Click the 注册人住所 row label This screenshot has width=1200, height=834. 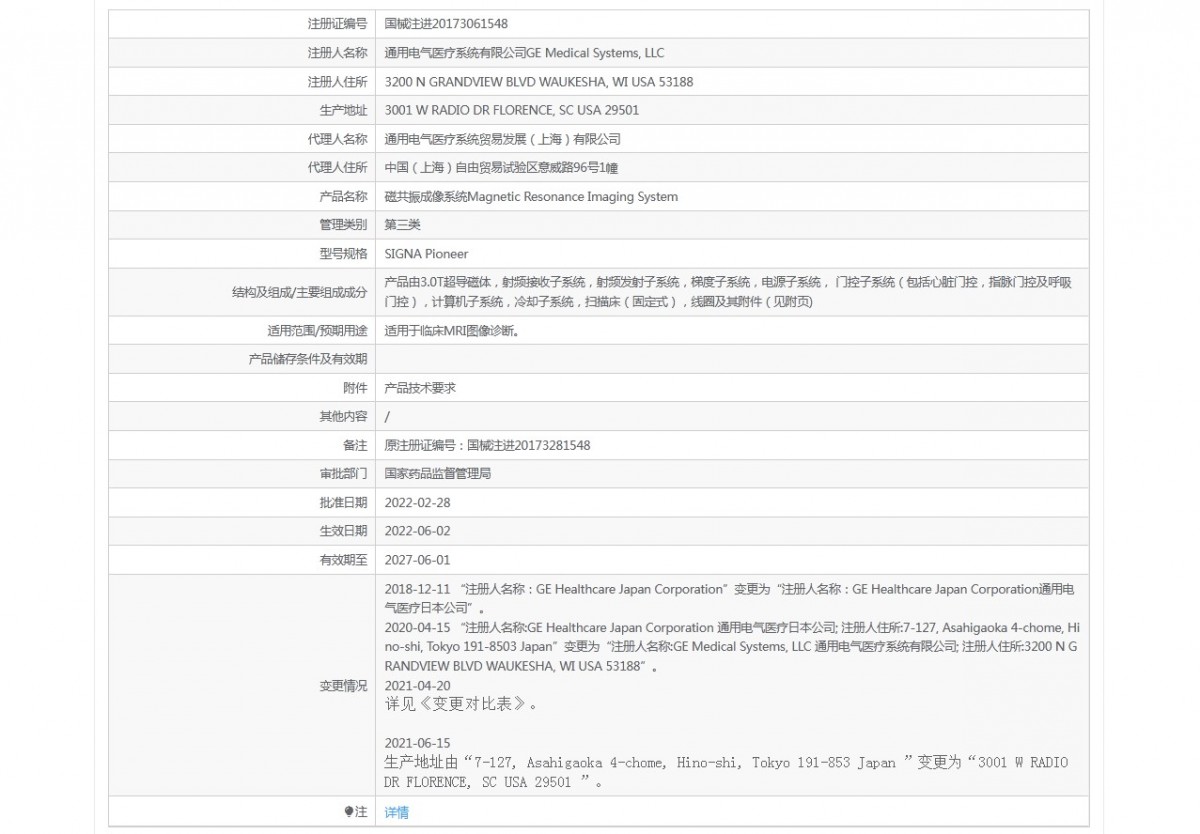(x=337, y=82)
